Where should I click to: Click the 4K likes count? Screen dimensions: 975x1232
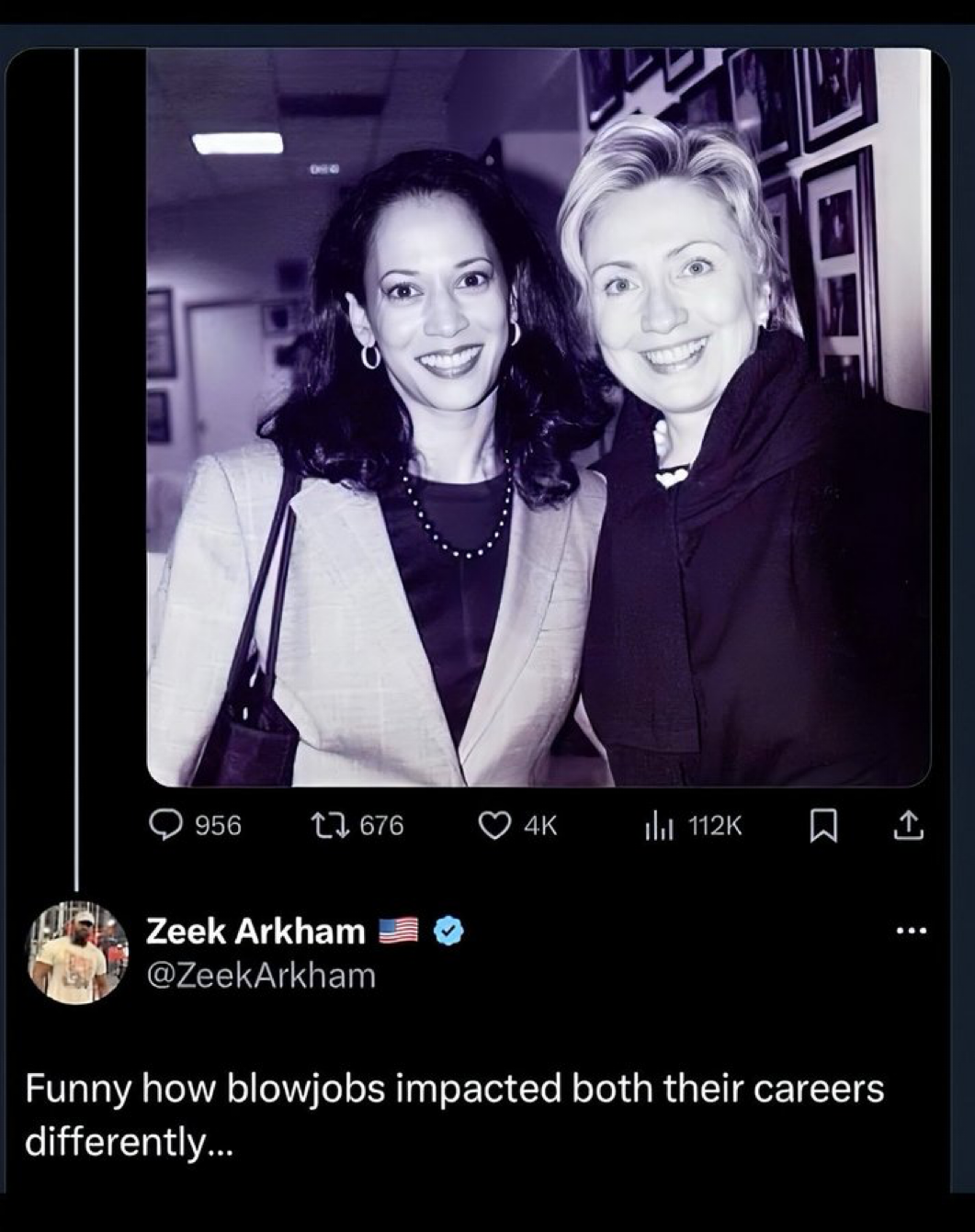539,826
